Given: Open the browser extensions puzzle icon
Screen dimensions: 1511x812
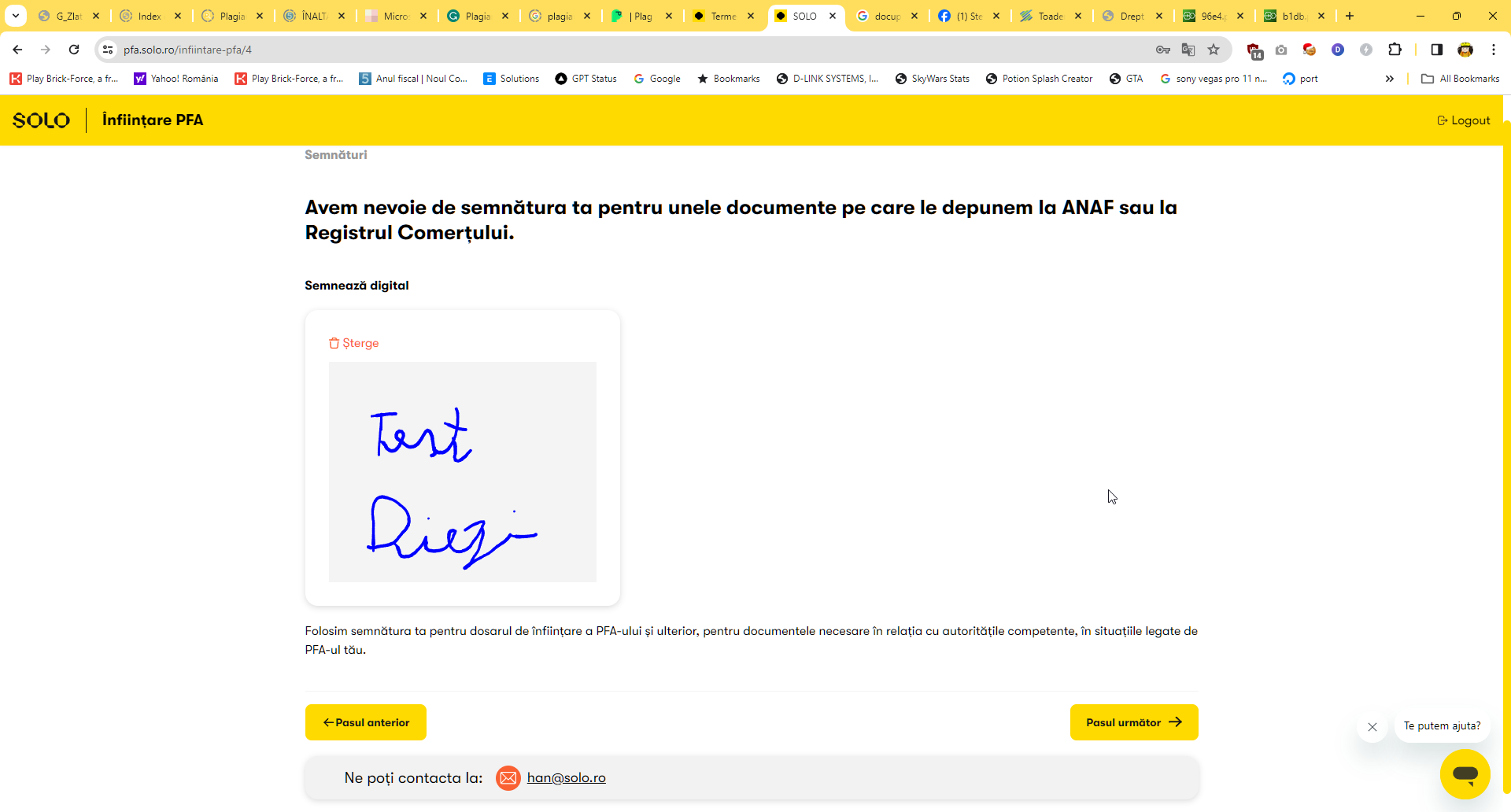Looking at the screenshot, I should [x=1395, y=50].
